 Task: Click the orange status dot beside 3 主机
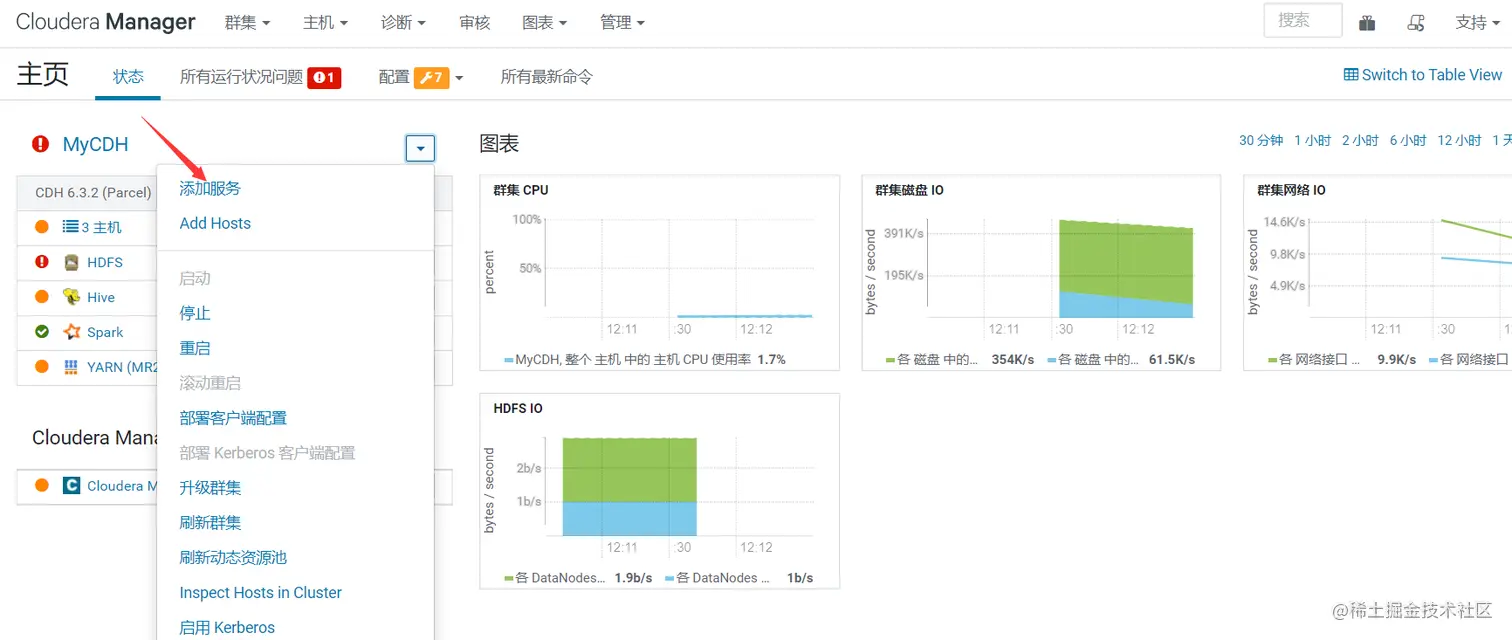[42, 227]
